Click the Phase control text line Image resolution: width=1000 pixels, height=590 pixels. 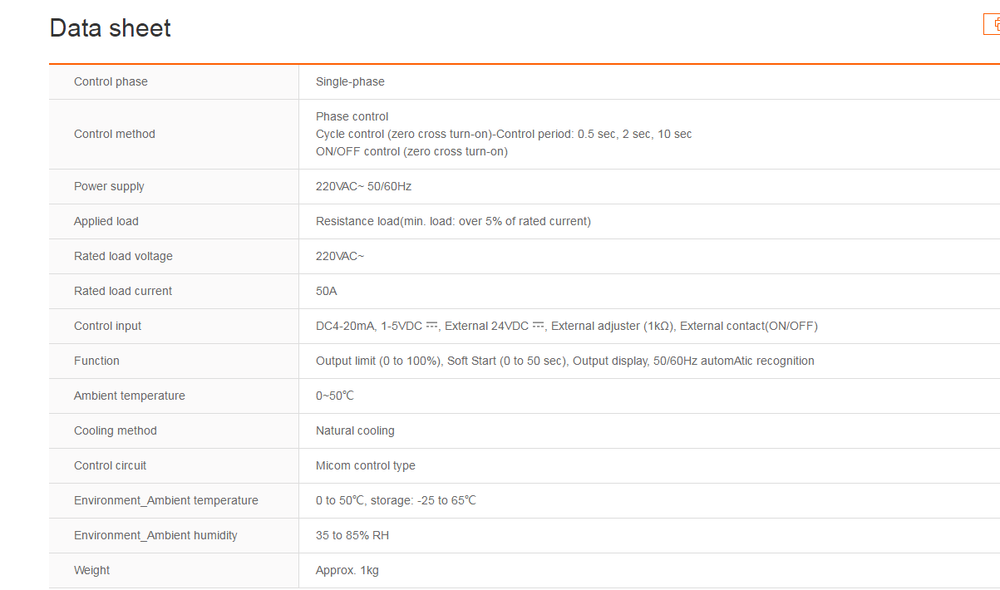pos(352,117)
